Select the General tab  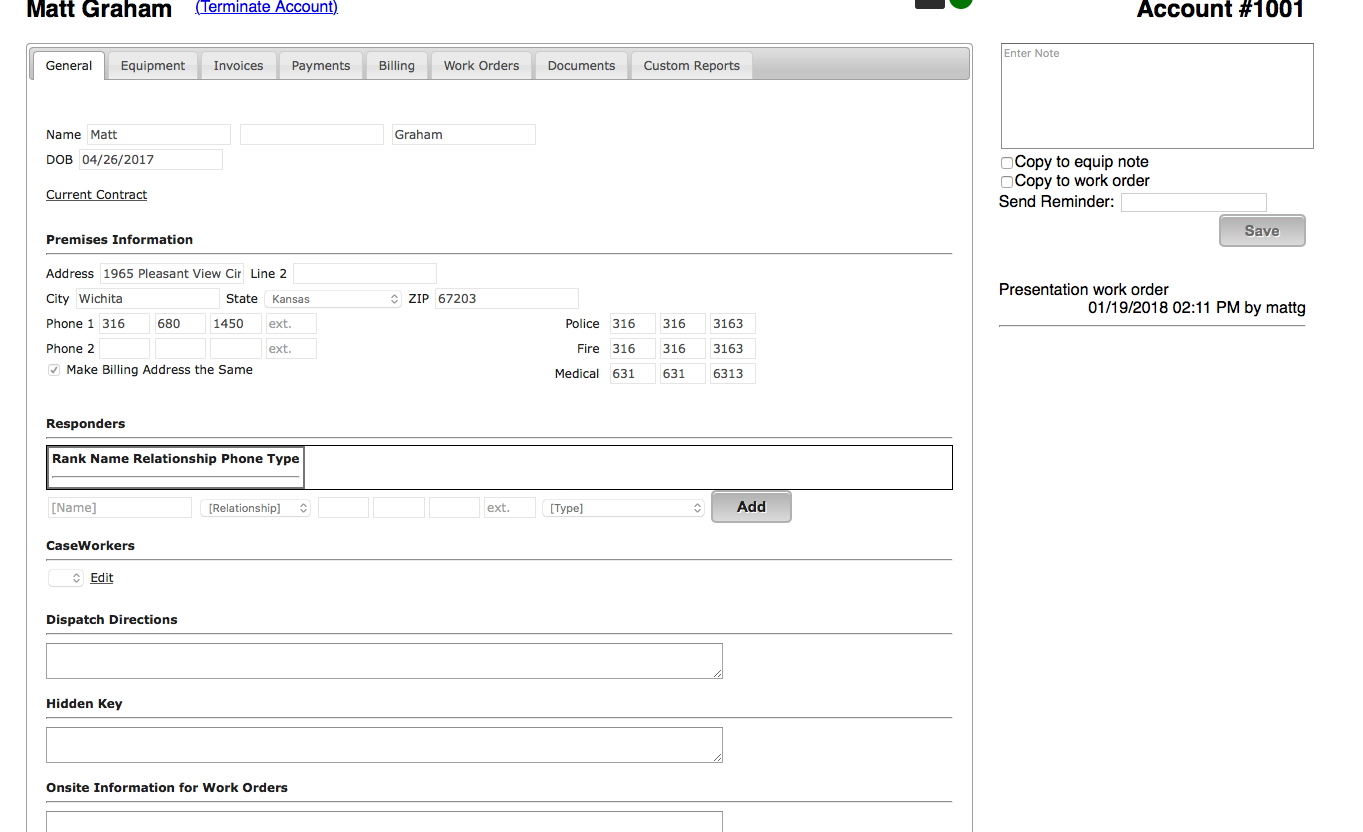click(69, 66)
